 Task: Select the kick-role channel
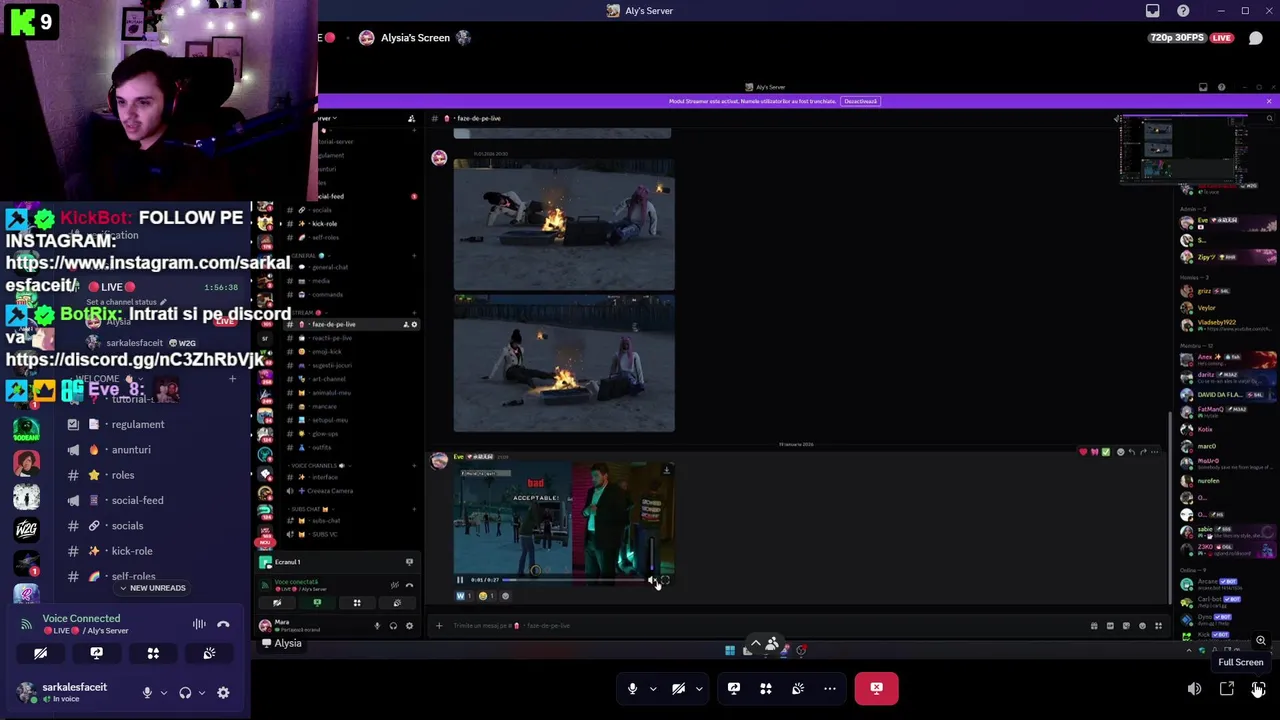click(150, 551)
